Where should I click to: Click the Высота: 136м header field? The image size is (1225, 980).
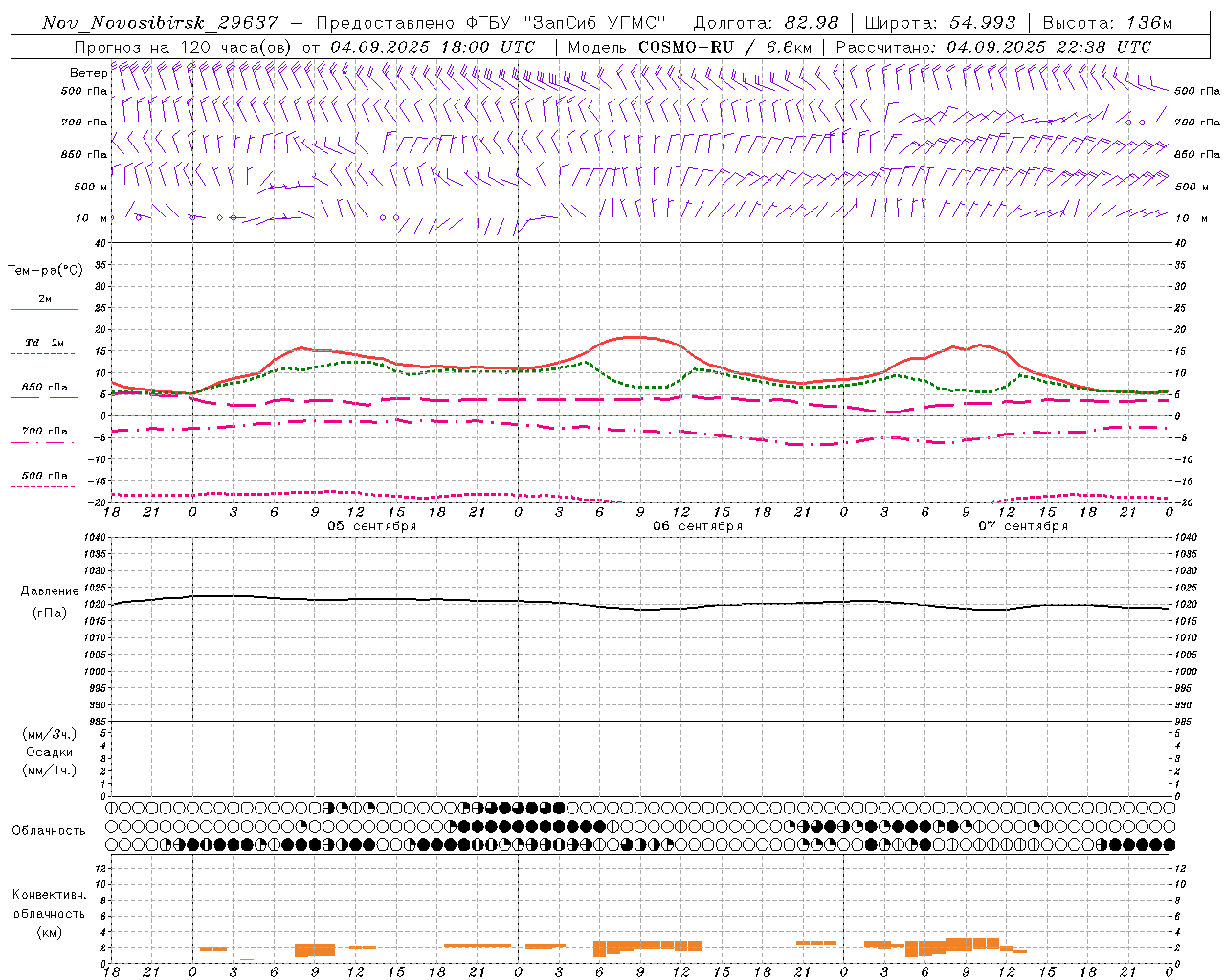(x=1107, y=23)
